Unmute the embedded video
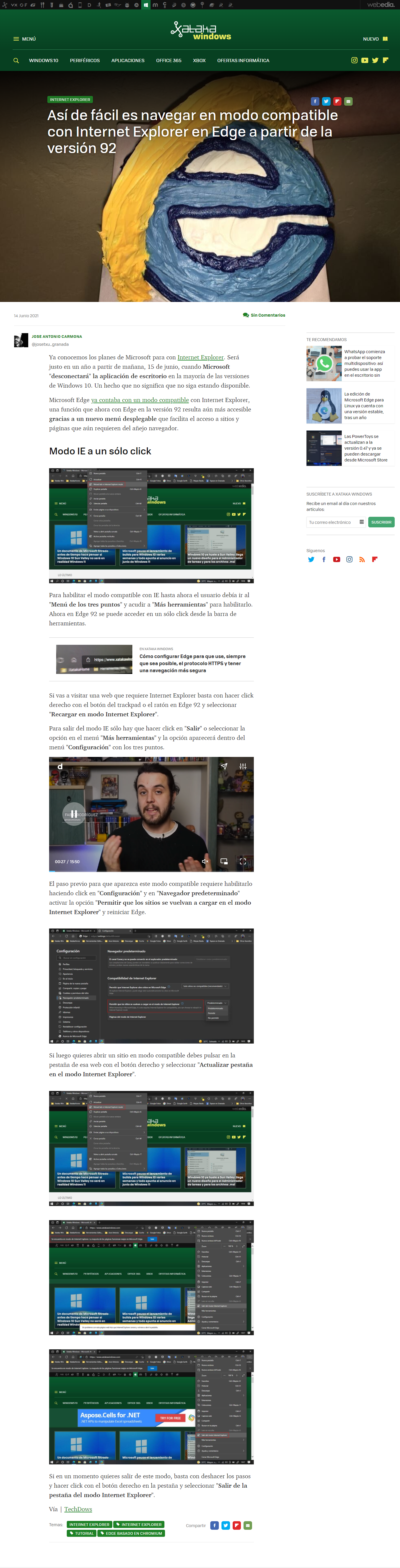Screen dimensions: 400x1568 coord(205,861)
